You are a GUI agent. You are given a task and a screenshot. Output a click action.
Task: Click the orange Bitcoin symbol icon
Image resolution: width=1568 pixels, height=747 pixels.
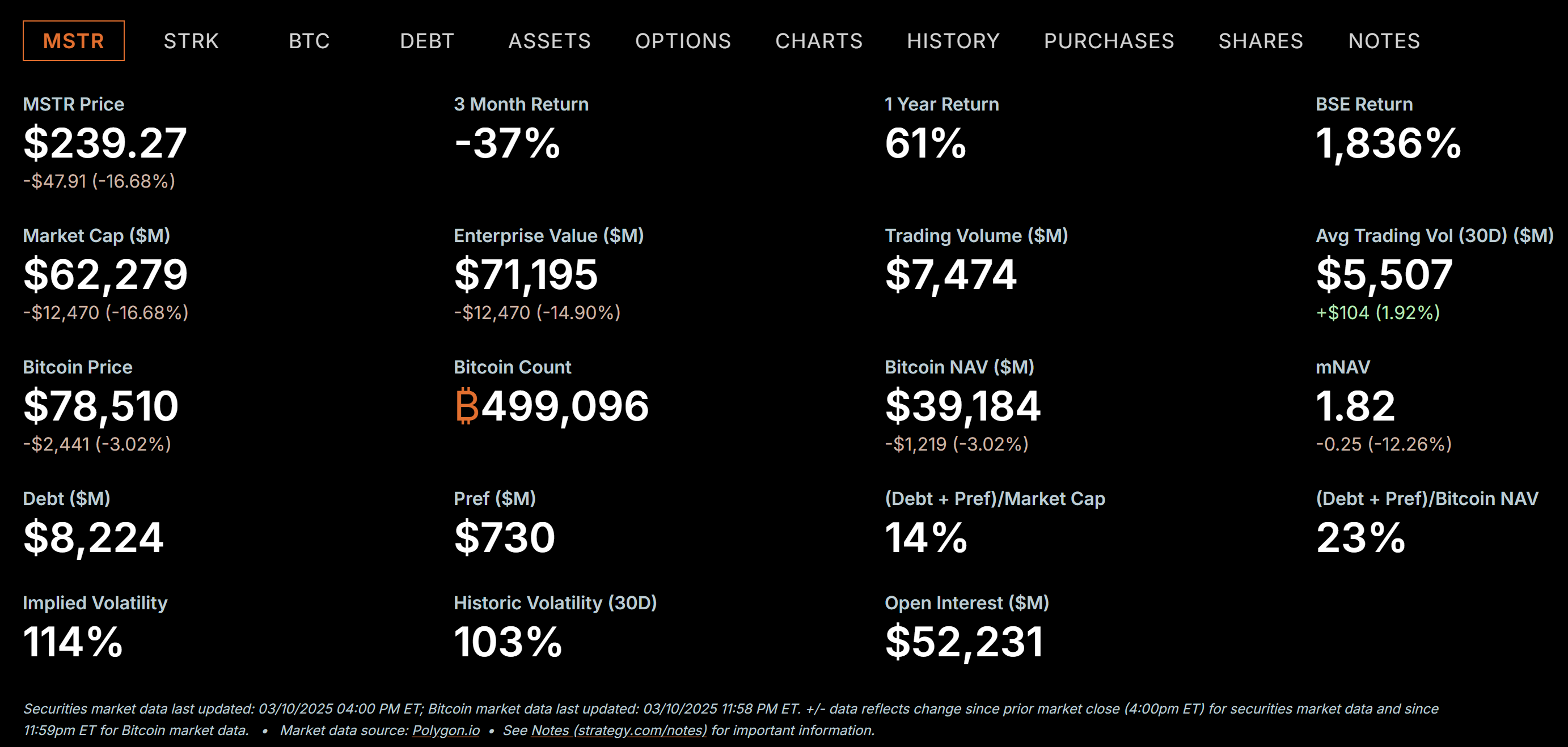[467, 406]
